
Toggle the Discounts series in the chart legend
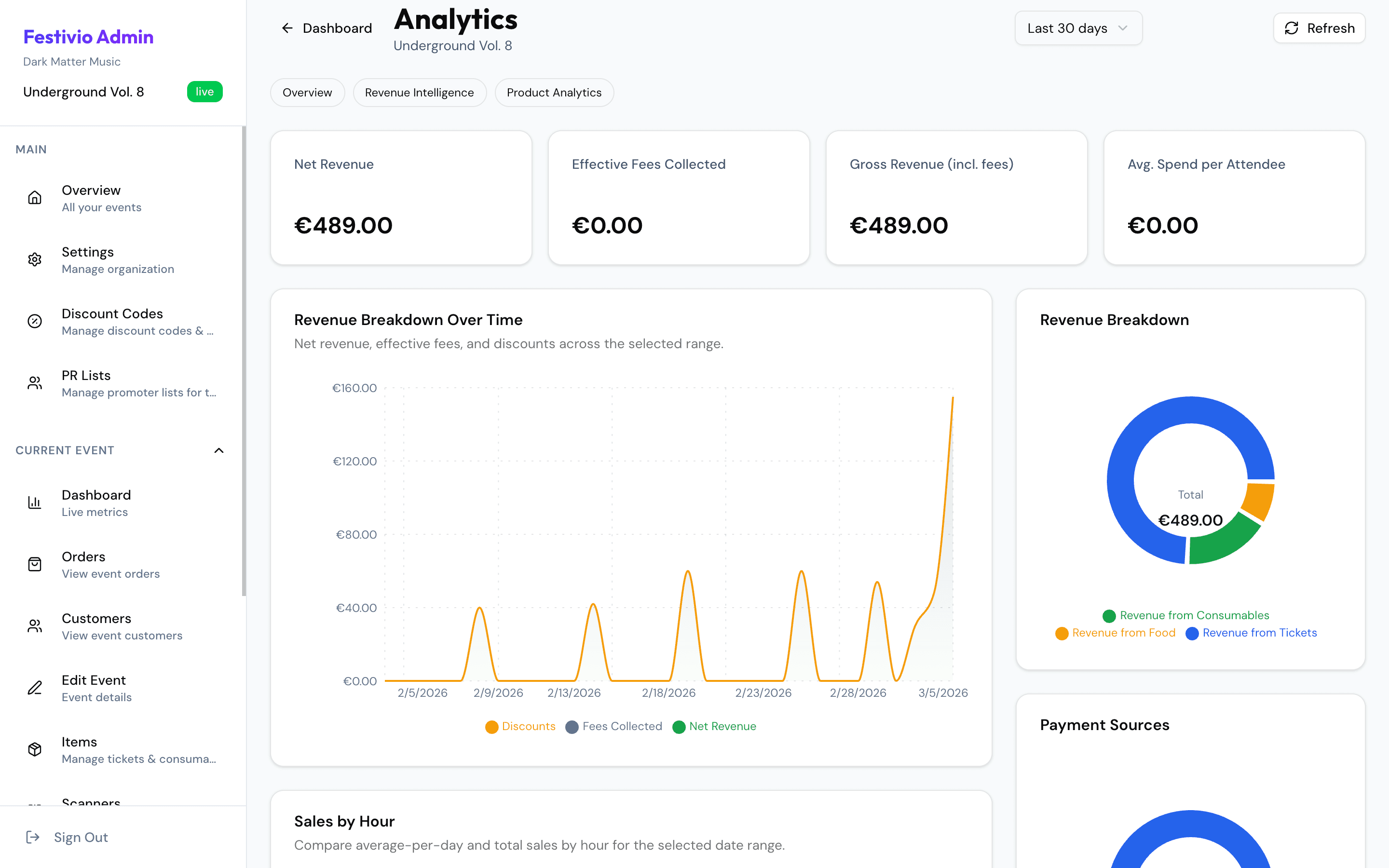pyautogui.click(x=519, y=726)
